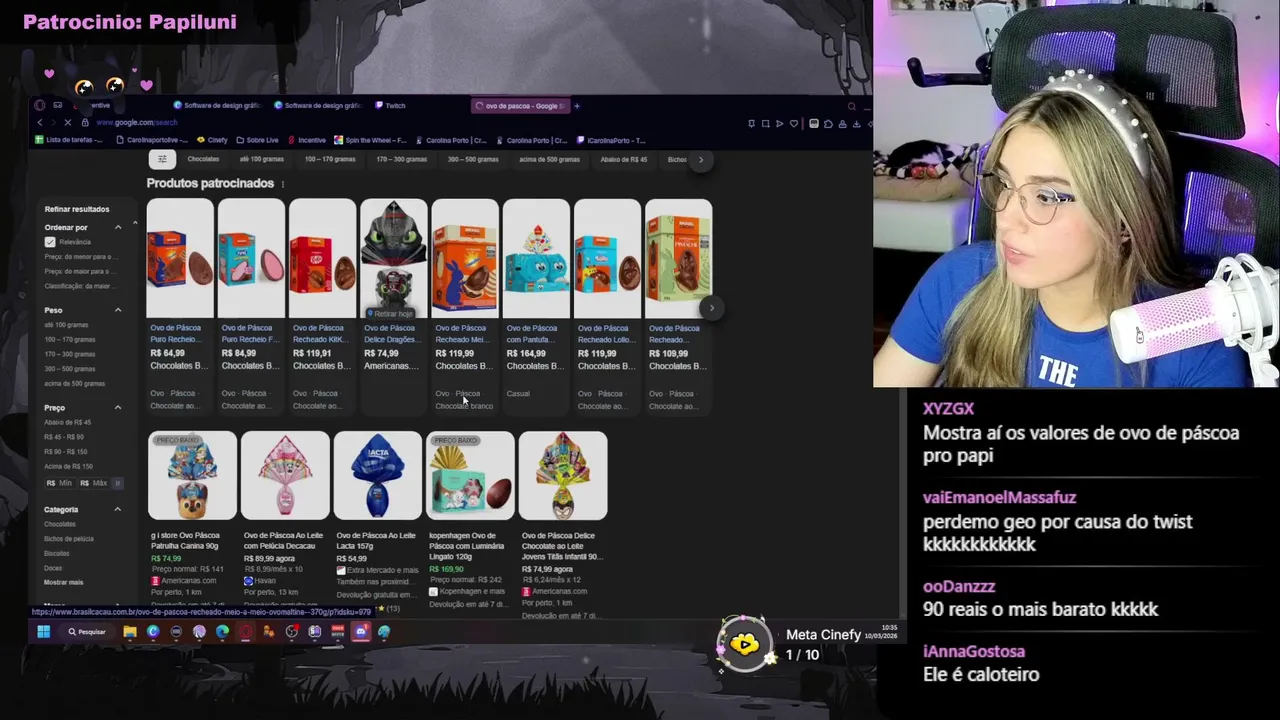
Task: Open R$ 119,91 KitKat egg product
Action: 323,305
